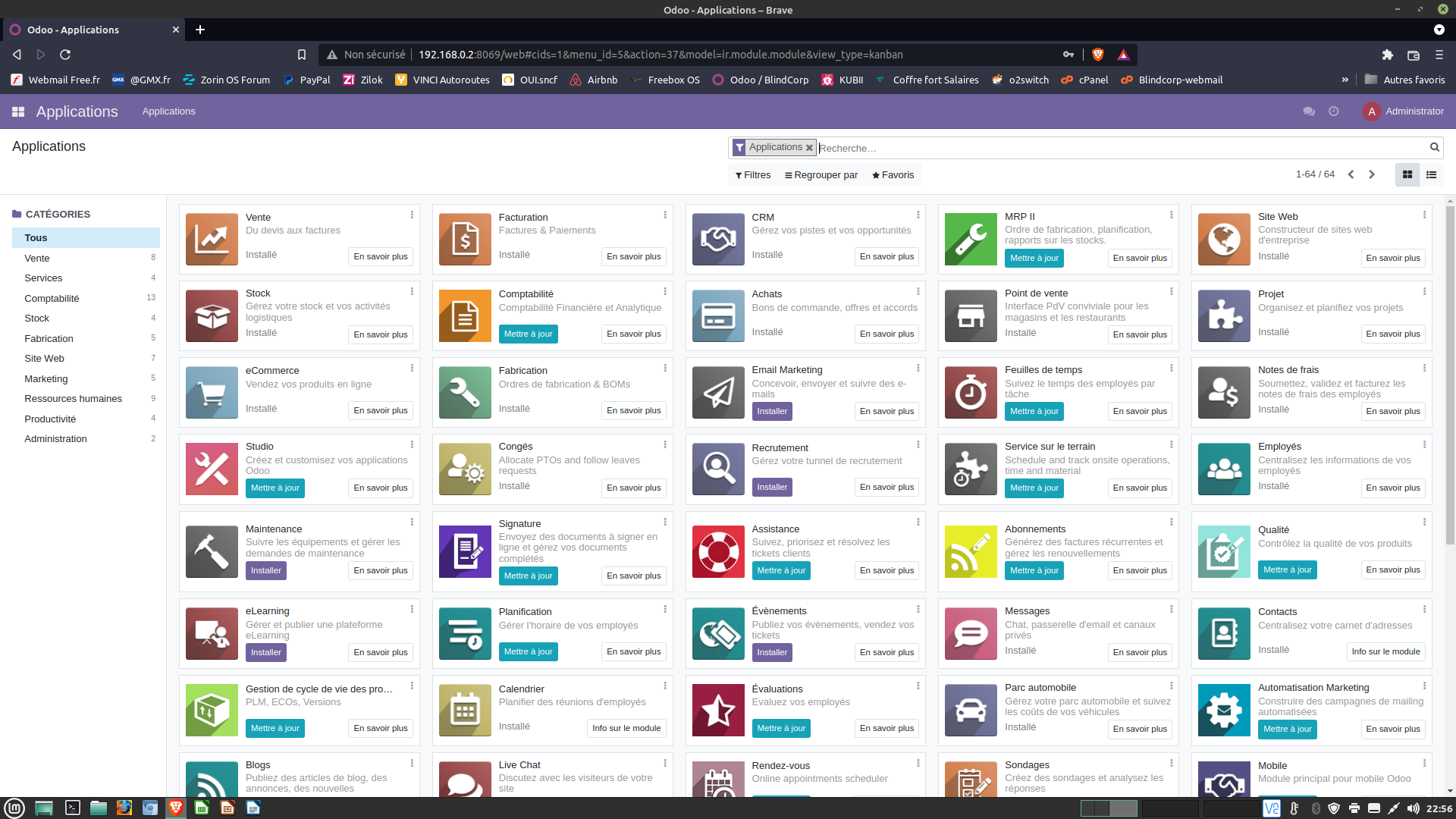Click Mettre à jour on MRP II
Screen dimensions: 1456x819
coord(1034,259)
